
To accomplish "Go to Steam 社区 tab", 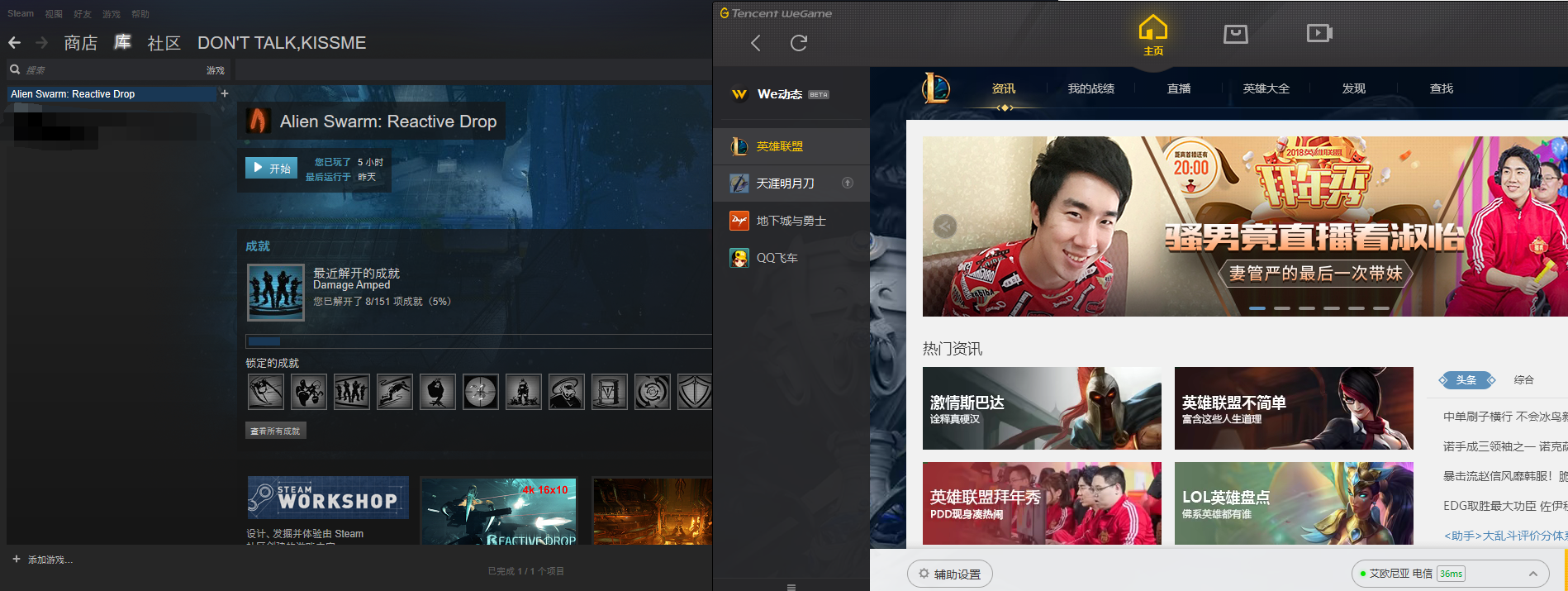I will tap(164, 42).
